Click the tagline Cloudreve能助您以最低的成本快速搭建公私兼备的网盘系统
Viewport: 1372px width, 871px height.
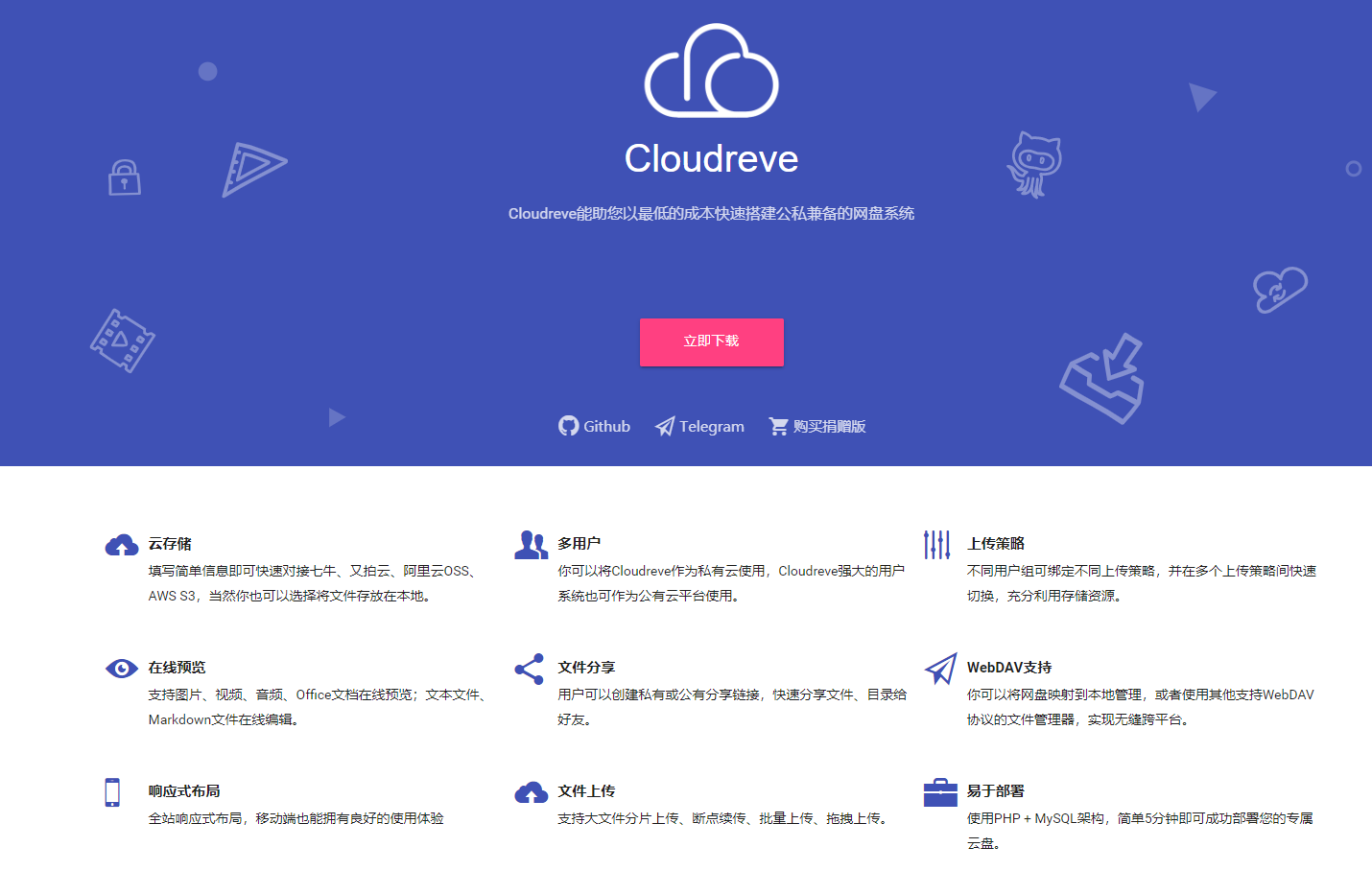(711, 213)
